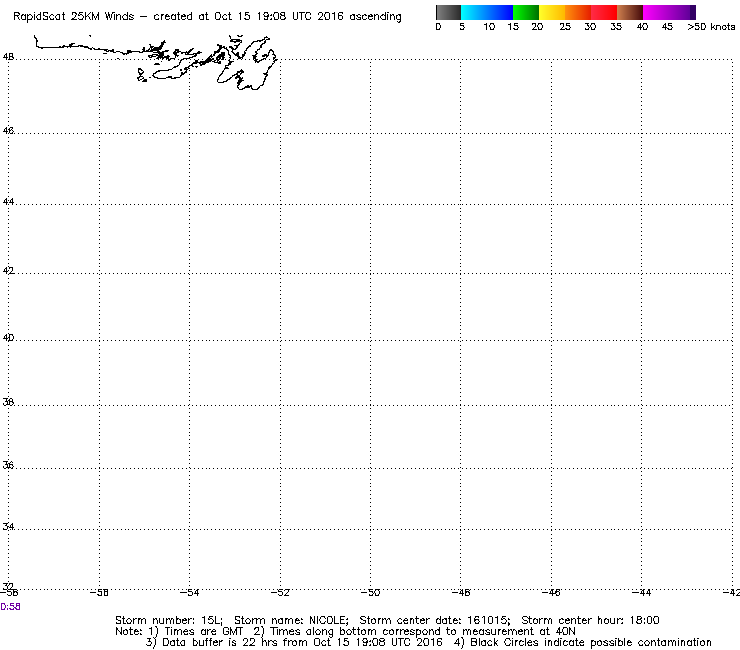This screenshot has height=650, width=740.
Task: Click the longitude label '-58'
Action: click(x=99, y=593)
